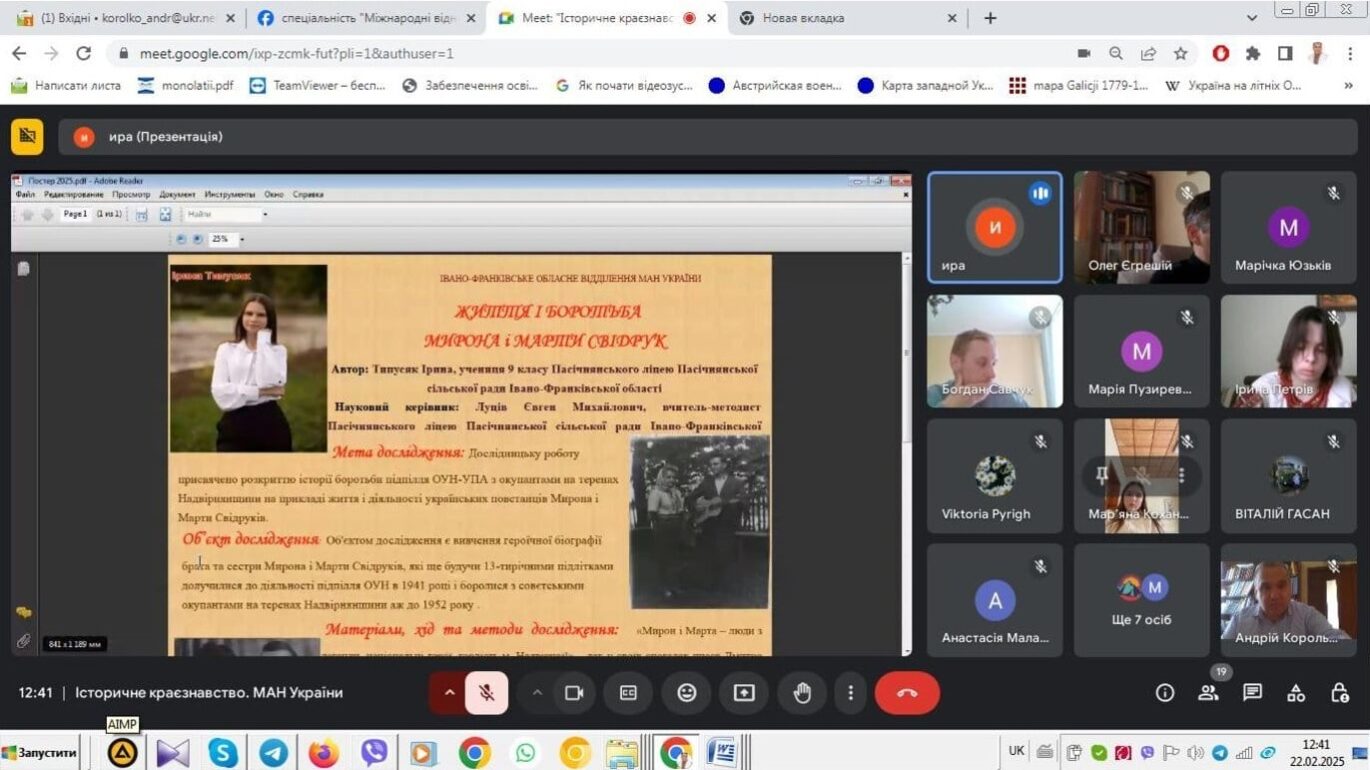Screen dimensions: 1370x770
Task: Open meeting details info icon
Action: 1165,693
